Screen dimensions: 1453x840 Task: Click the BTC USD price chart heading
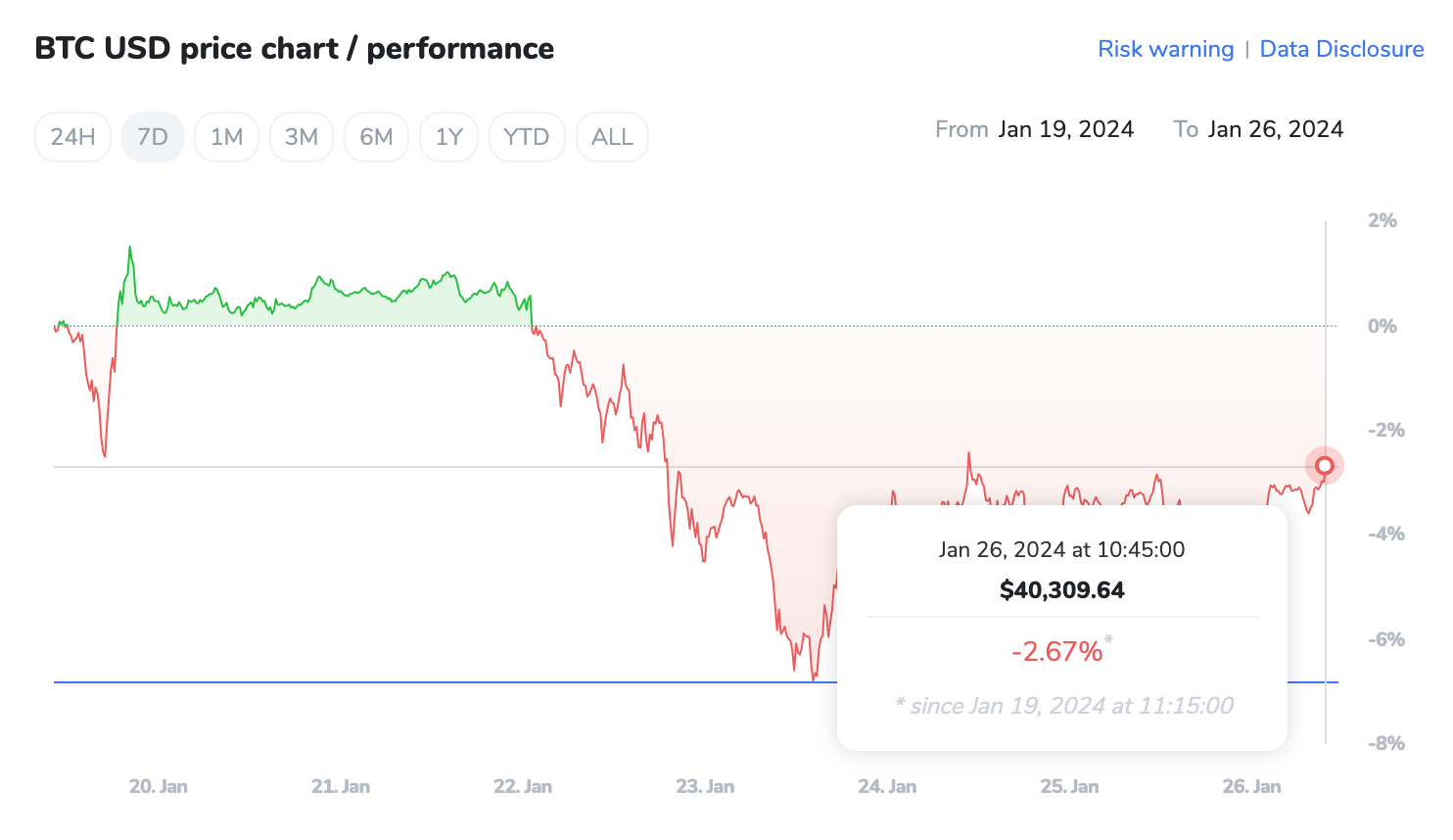pos(294,48)
